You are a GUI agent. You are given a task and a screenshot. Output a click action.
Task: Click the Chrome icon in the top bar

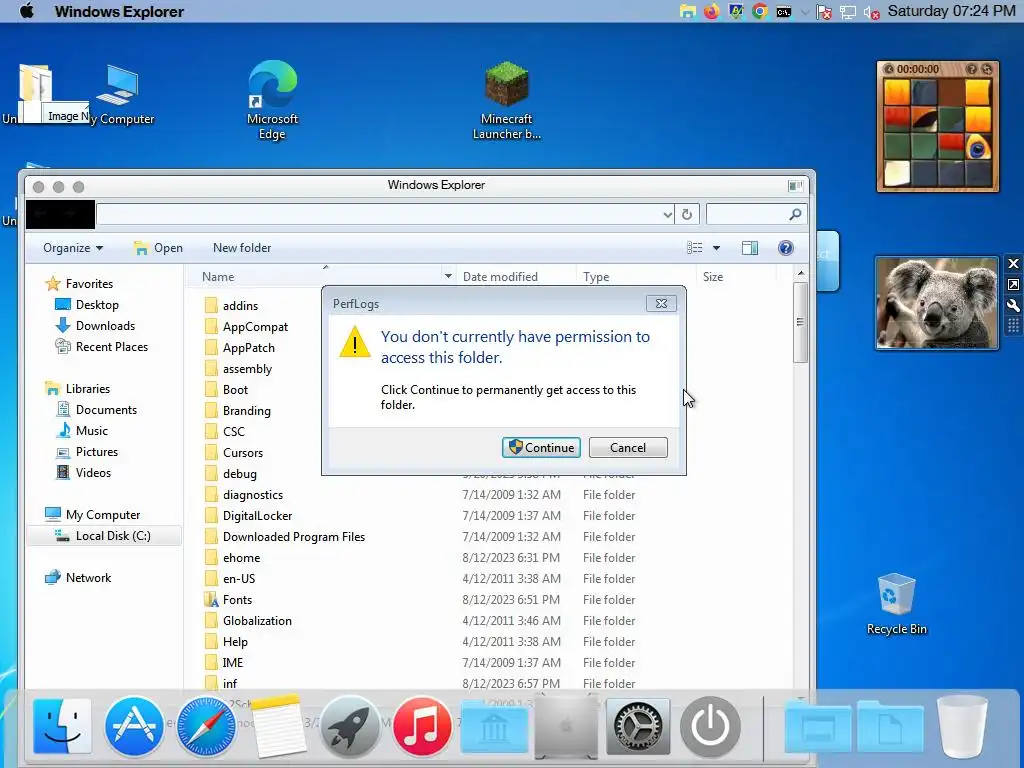click(760, 11)
